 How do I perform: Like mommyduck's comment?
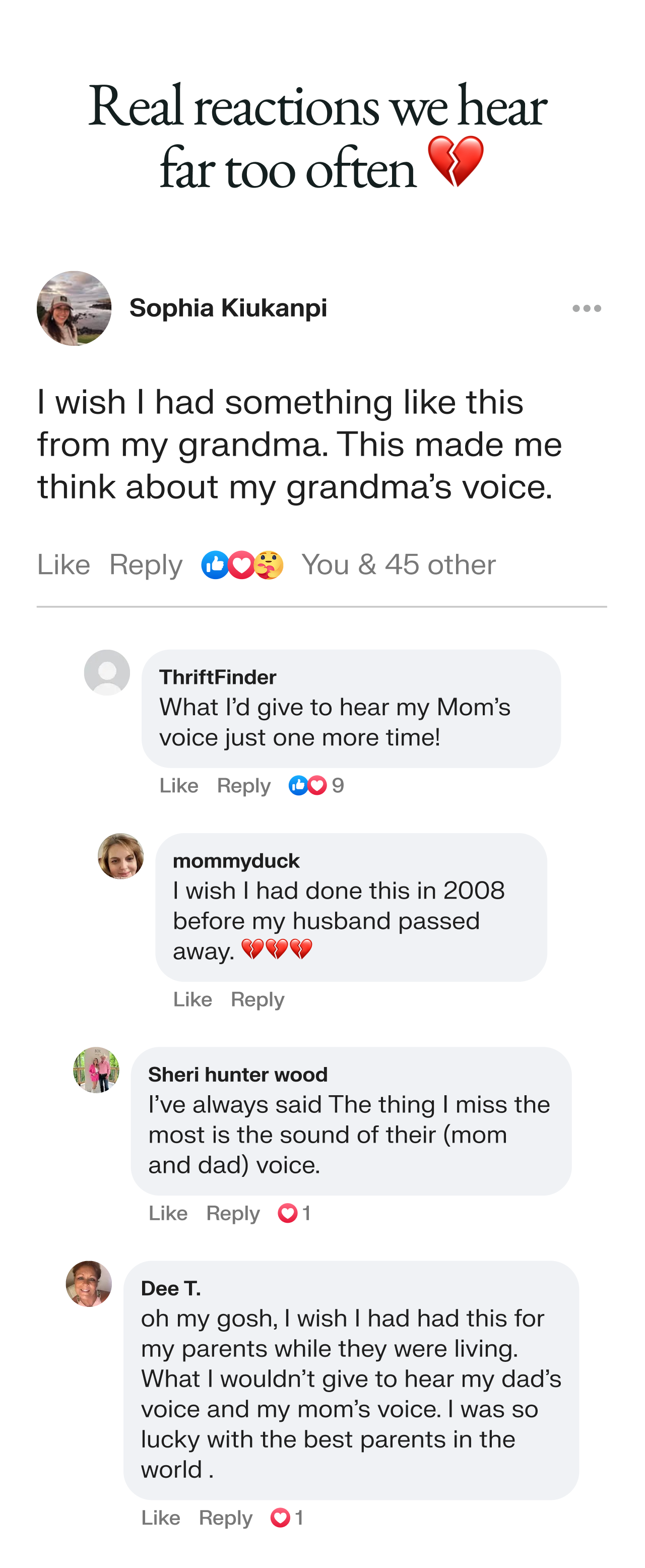pos(192,999)
